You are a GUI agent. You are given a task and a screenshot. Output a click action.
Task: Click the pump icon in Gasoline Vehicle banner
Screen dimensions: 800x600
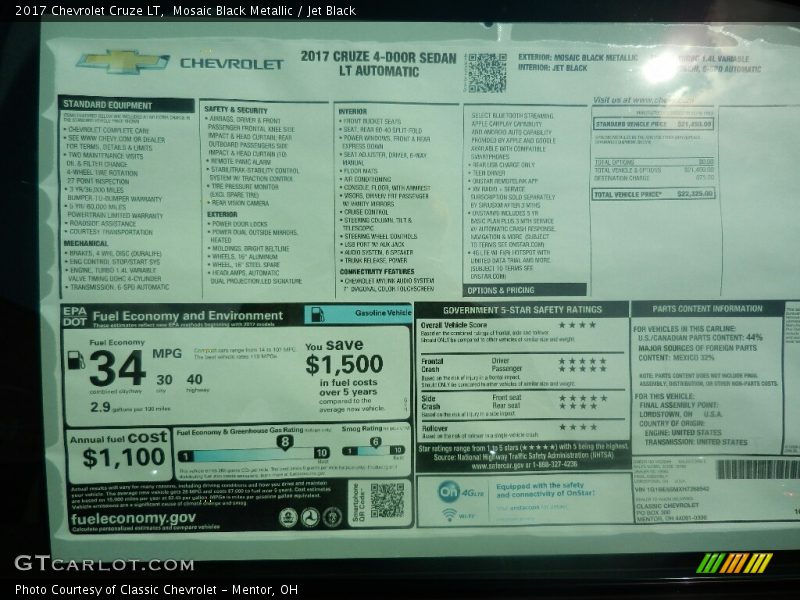click(x=317, y=314)
